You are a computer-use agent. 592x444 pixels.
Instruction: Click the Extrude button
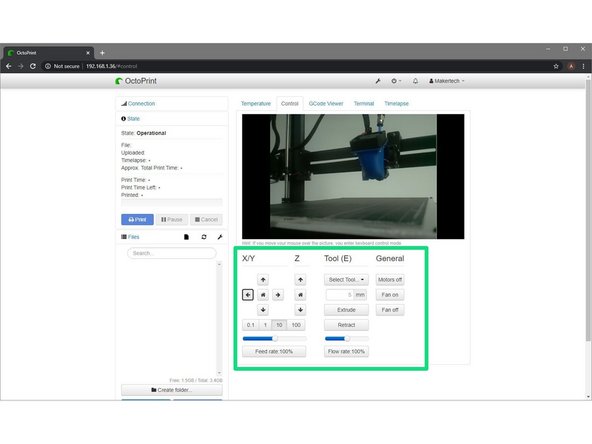point(346,310)
